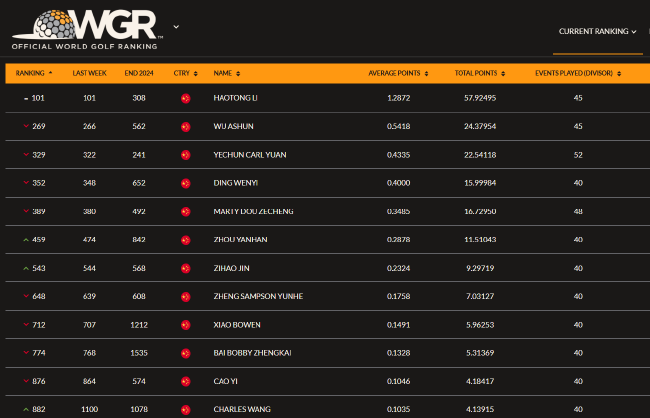Open player Haotong Li's profile
This screenshot has width=650, height=418.
(x=235, y=98)
